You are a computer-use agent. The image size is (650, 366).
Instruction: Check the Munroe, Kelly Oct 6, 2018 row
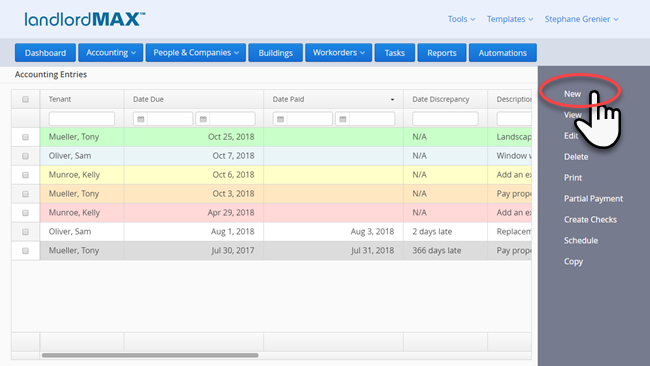click(25, 175)
